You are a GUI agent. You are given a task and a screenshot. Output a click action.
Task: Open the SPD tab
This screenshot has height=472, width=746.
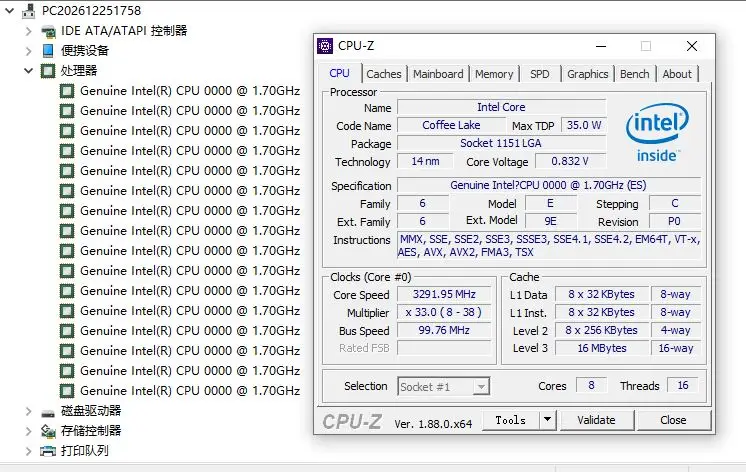540,74
